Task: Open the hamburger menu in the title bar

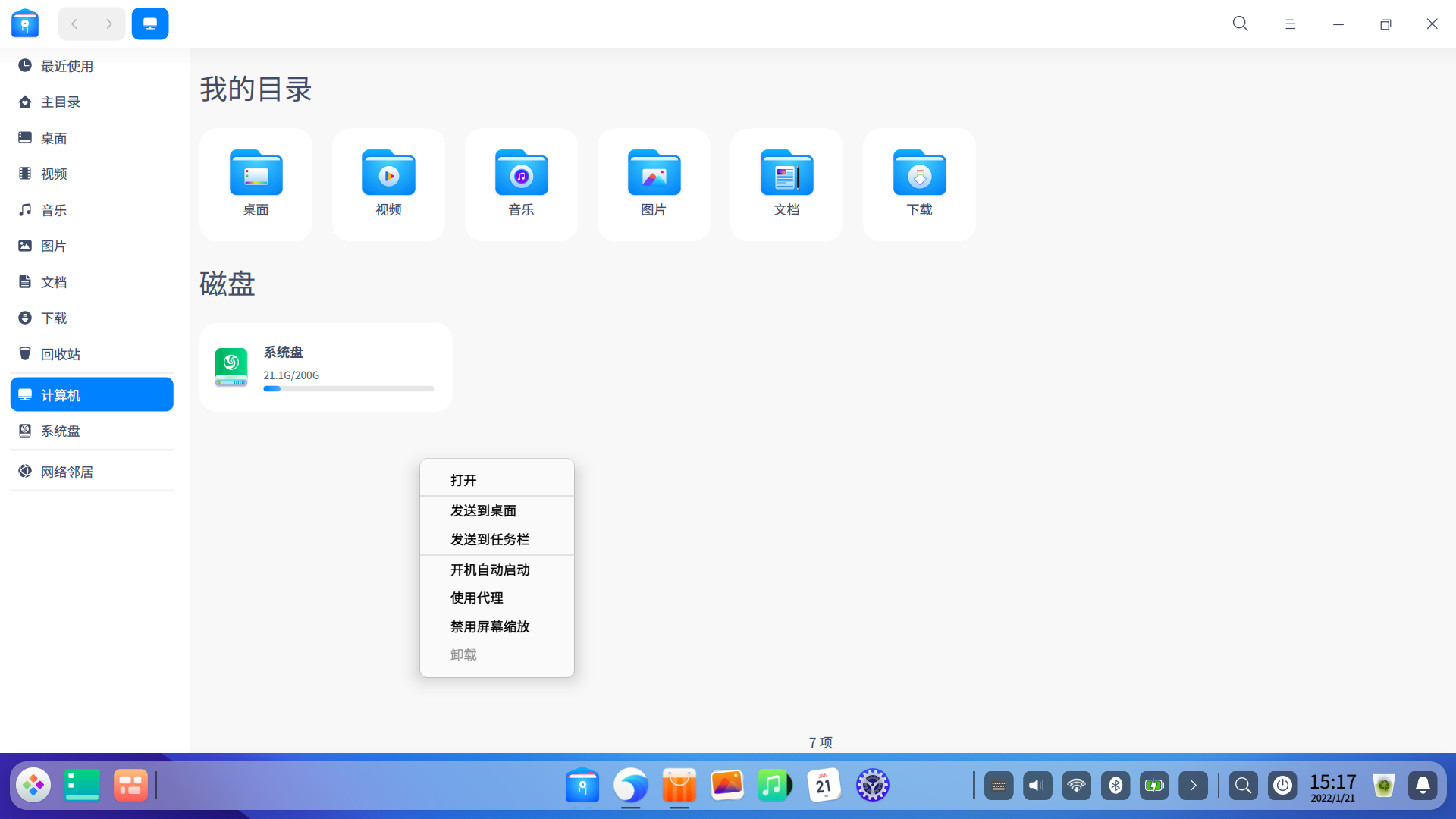Action: (x=1290, y=24)
